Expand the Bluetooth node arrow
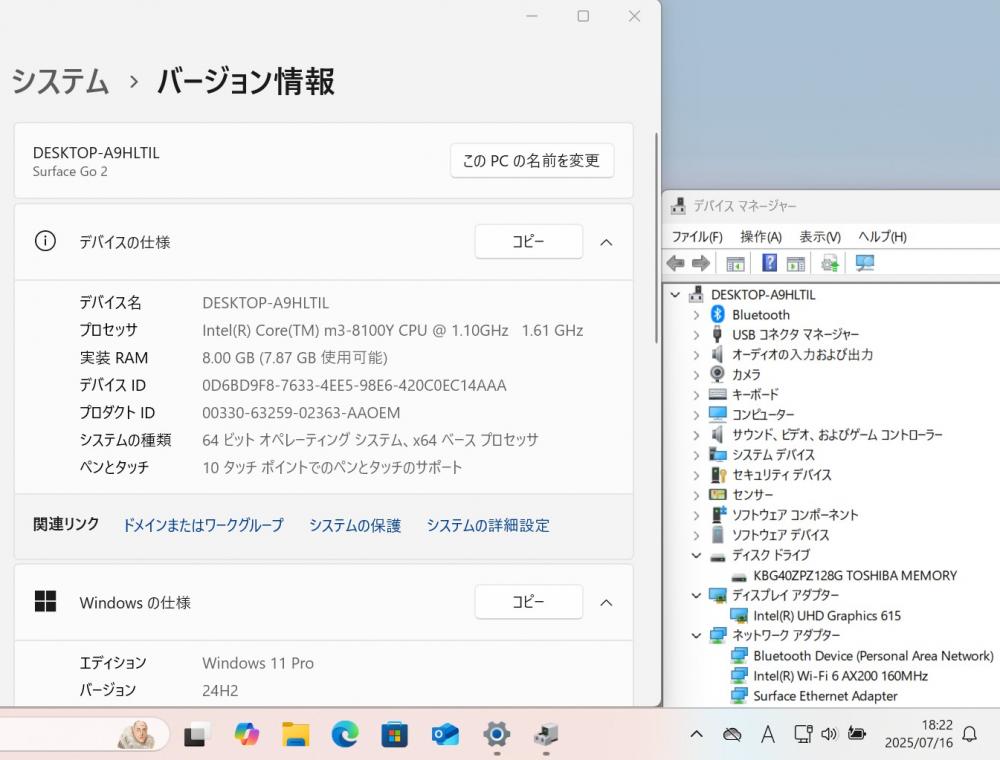Viewport: 1000px width, 760px height. click(696, 315)
